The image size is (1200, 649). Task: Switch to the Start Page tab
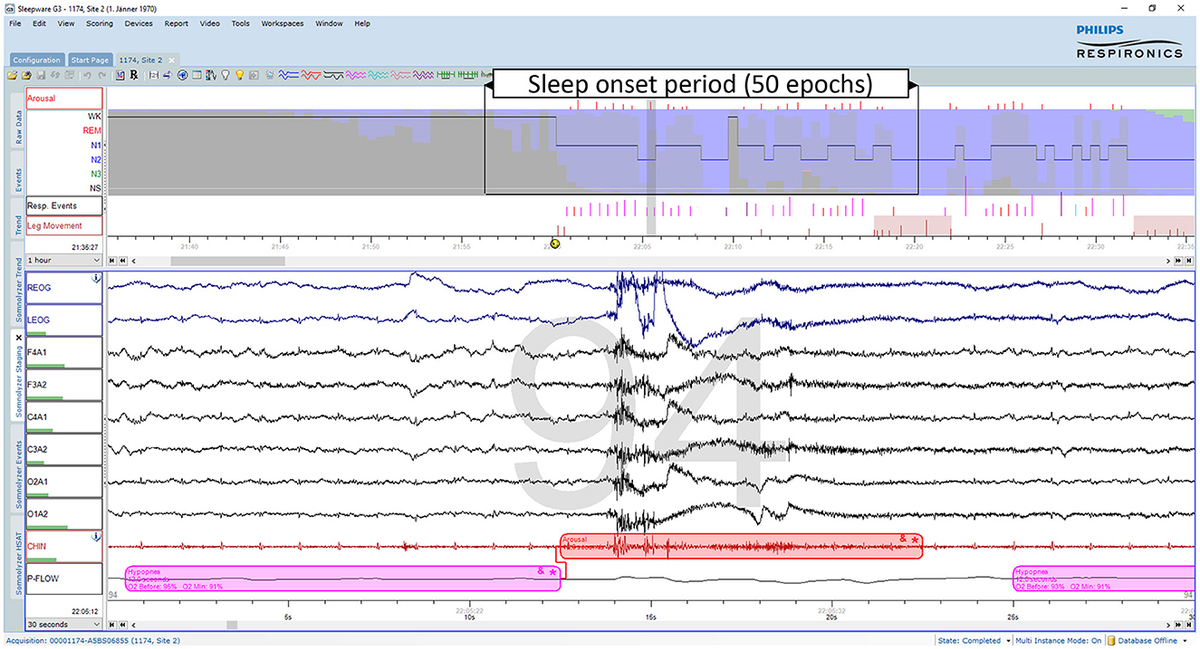(90, 59)
